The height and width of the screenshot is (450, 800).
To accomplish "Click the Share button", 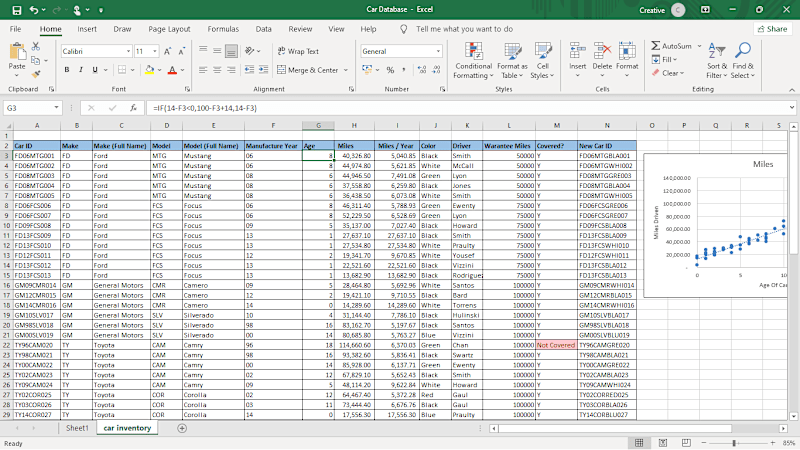I will pos(772,29).
